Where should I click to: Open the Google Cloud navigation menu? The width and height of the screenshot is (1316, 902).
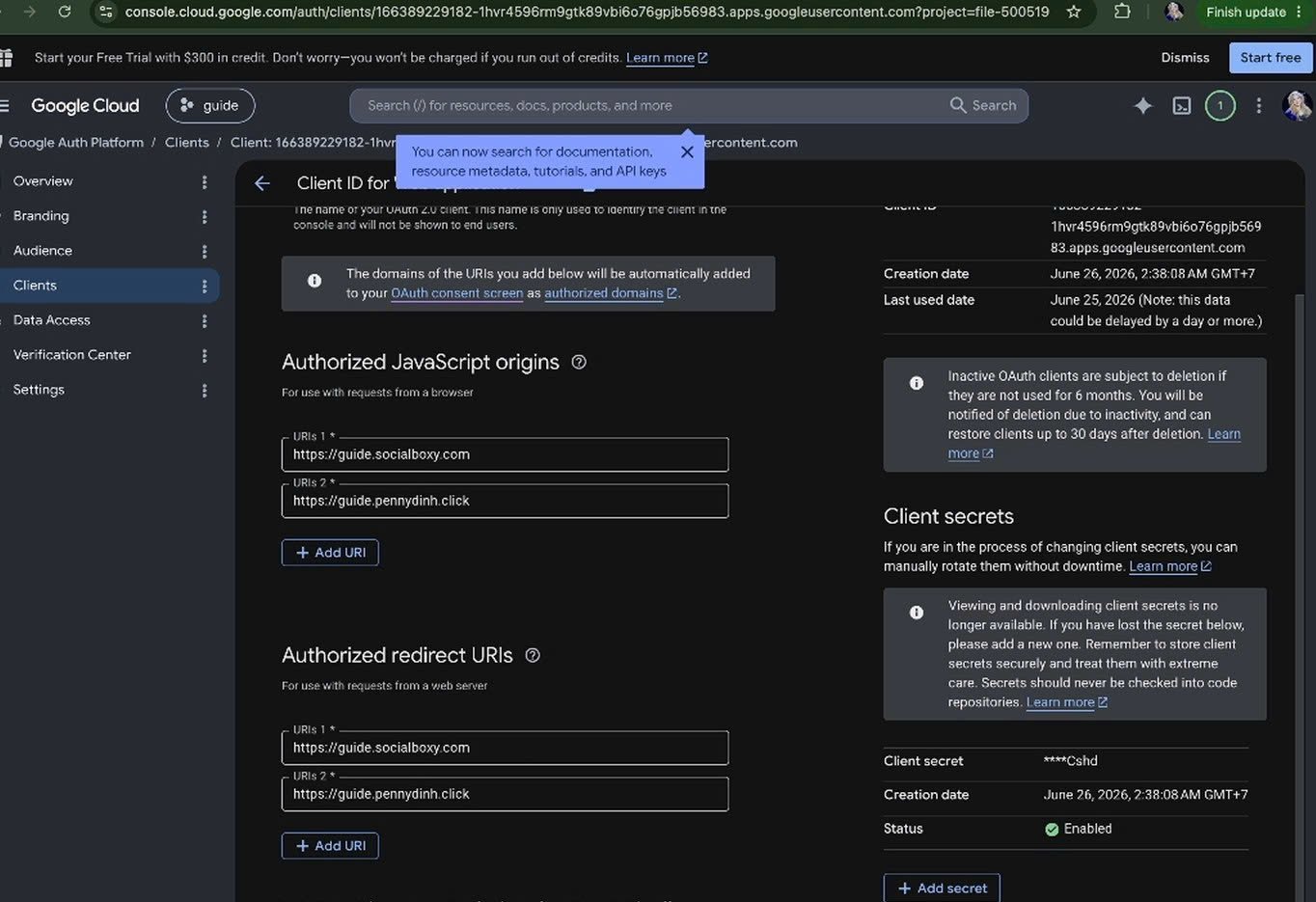click(x=5, y=105)
